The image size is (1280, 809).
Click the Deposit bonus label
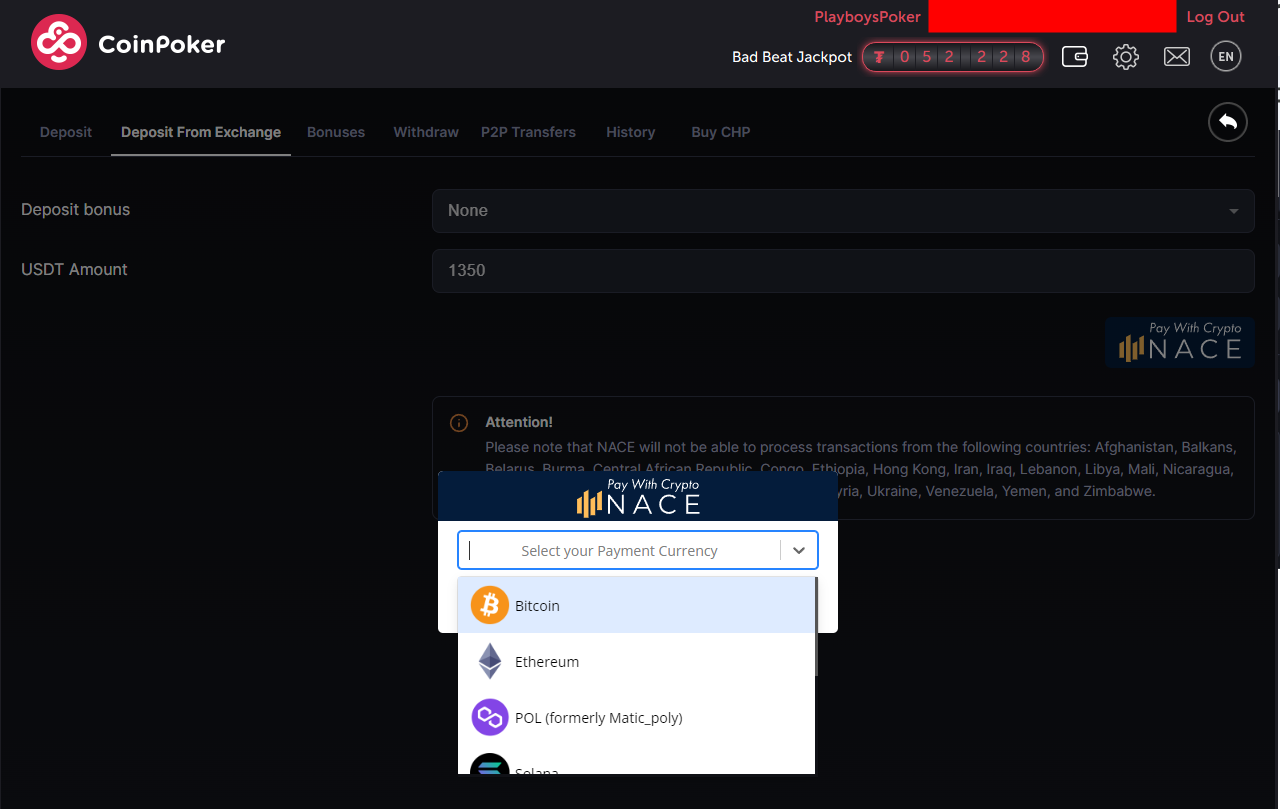coord(76,210)
